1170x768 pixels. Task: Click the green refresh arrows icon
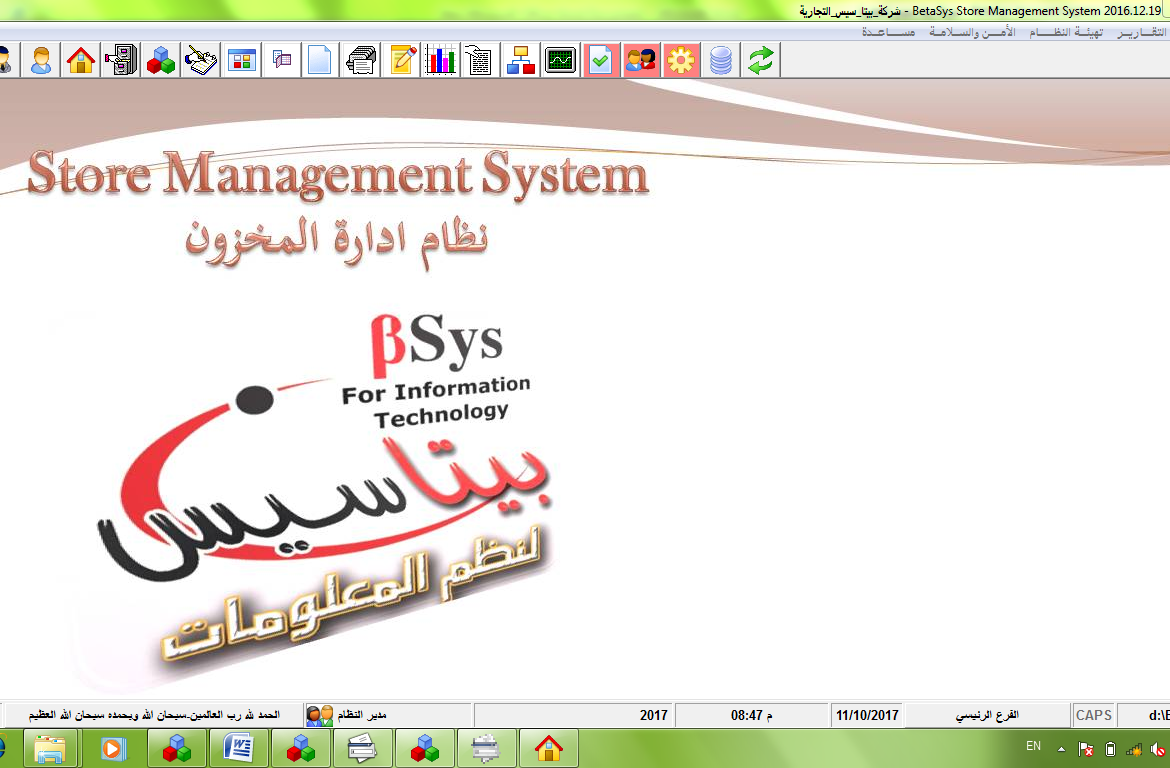click(761, 60)
